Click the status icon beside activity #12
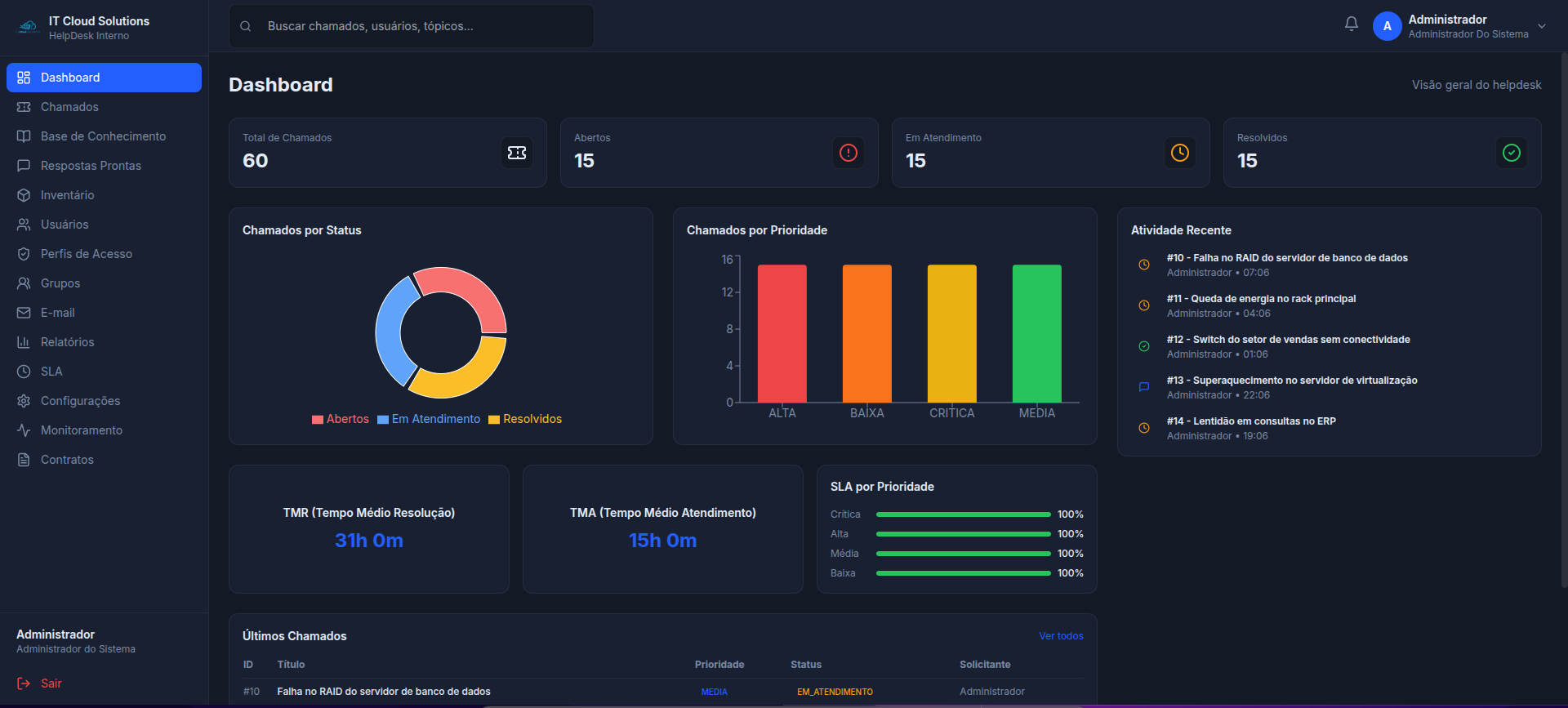Image resolution: width=1568 pixels, height=708 pixels. (1144, 346)
